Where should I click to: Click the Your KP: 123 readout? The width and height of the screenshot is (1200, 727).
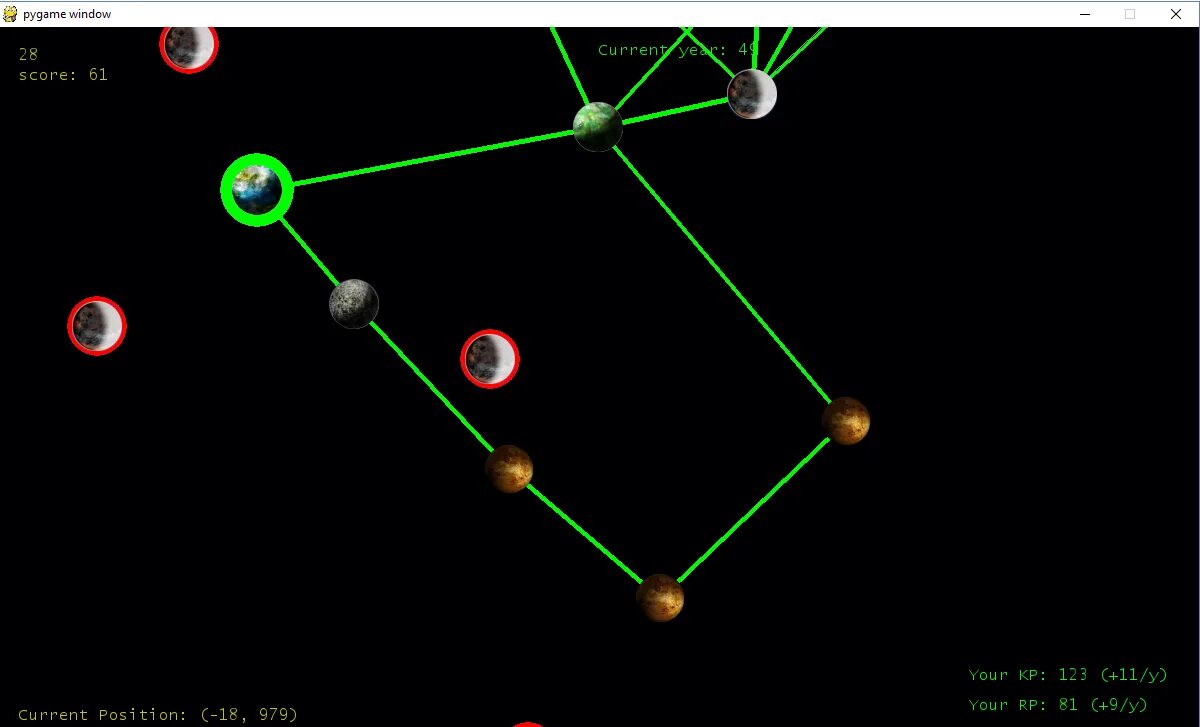1068,675
